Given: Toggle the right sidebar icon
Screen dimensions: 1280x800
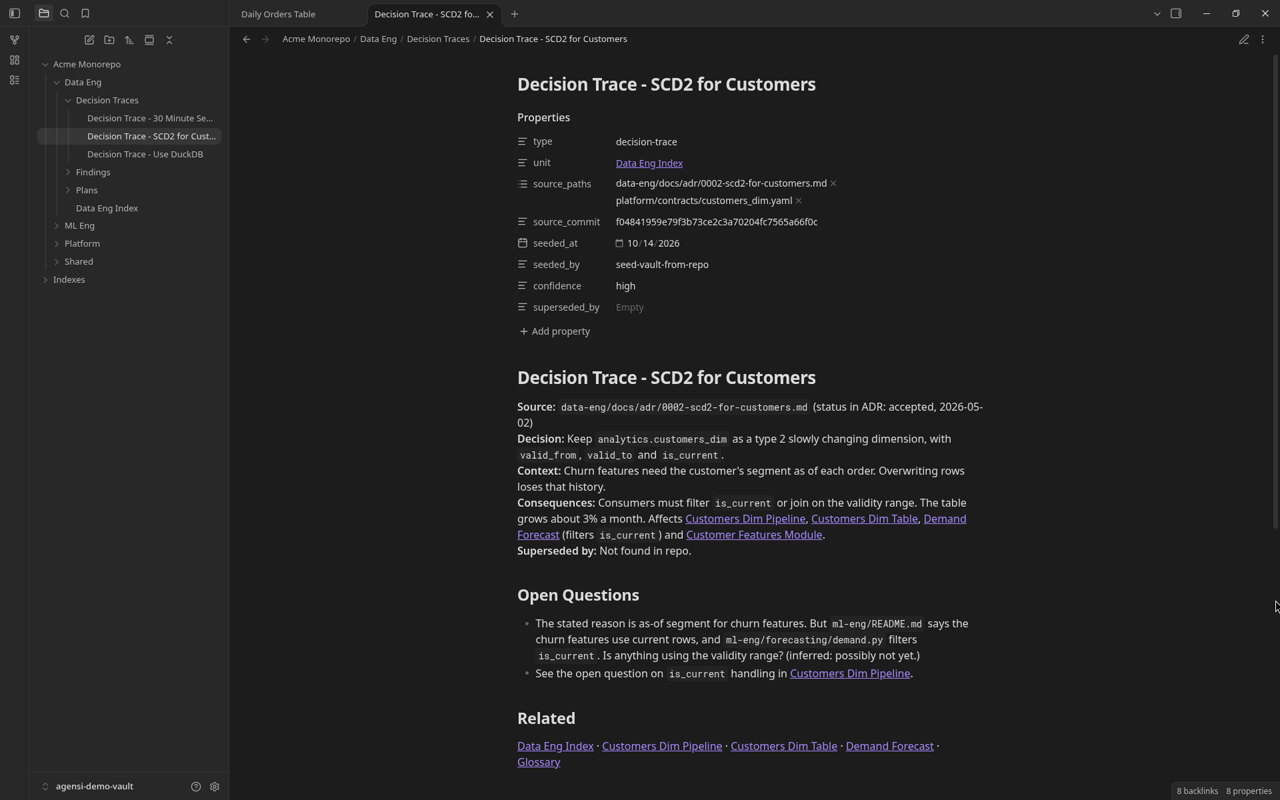Looking at the screenshot, I should (x=1176, y=14).
